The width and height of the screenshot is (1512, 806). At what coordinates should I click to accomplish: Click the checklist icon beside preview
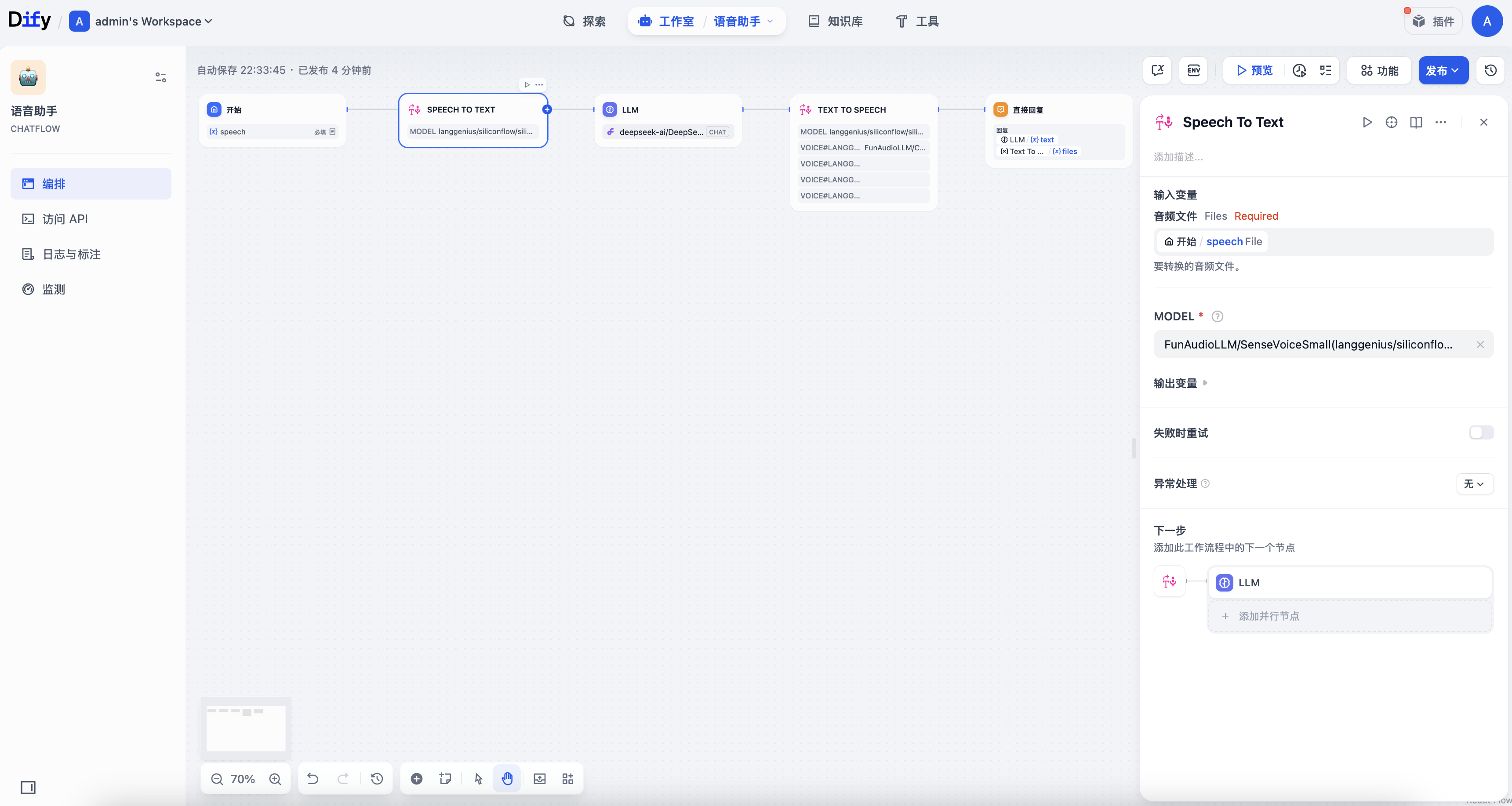tap(1325, 70)
